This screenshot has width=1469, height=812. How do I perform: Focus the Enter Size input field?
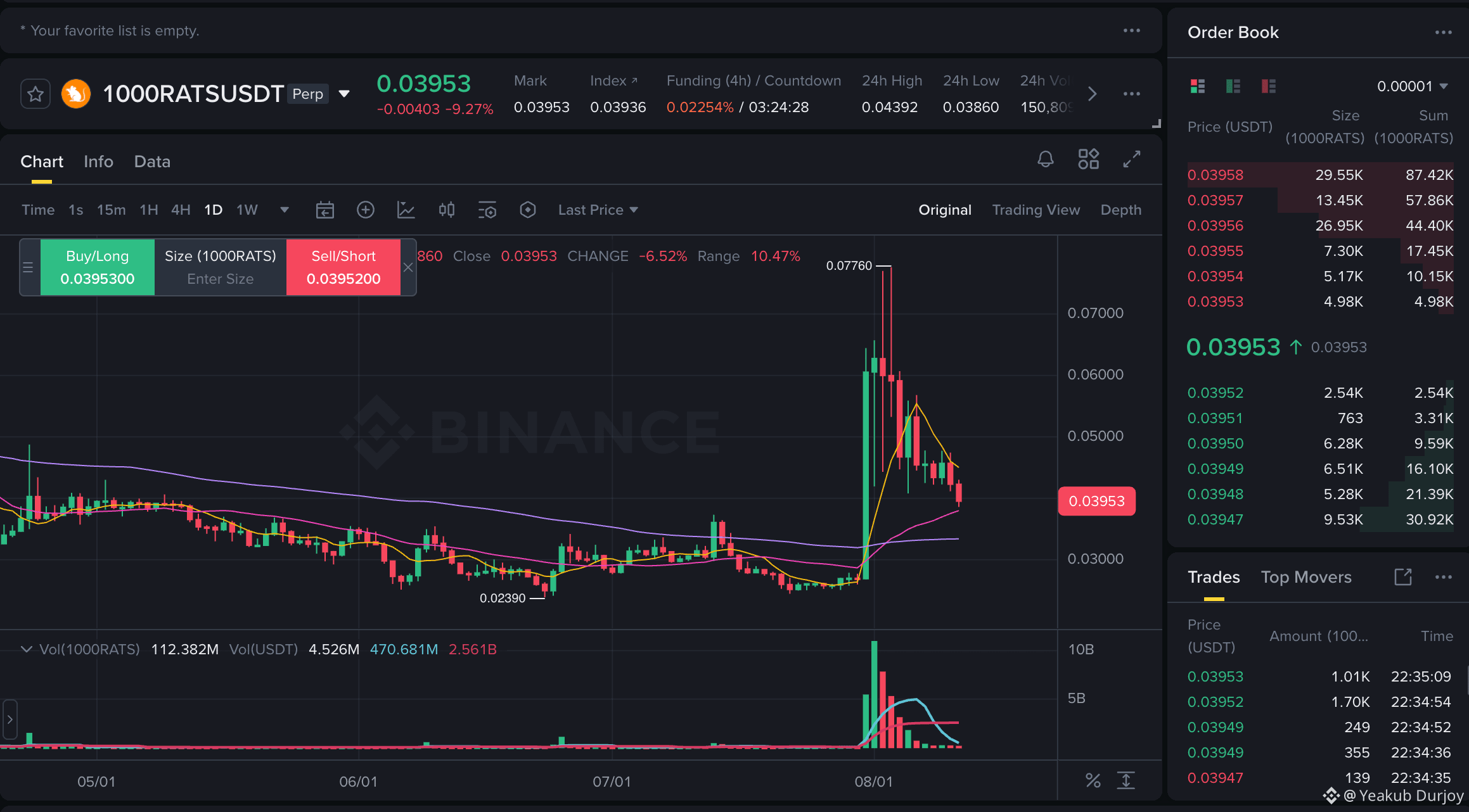coord(221,279)
